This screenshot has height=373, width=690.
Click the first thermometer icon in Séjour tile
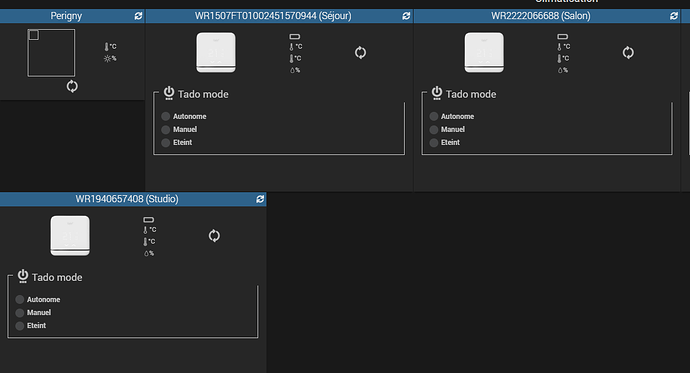291,47
